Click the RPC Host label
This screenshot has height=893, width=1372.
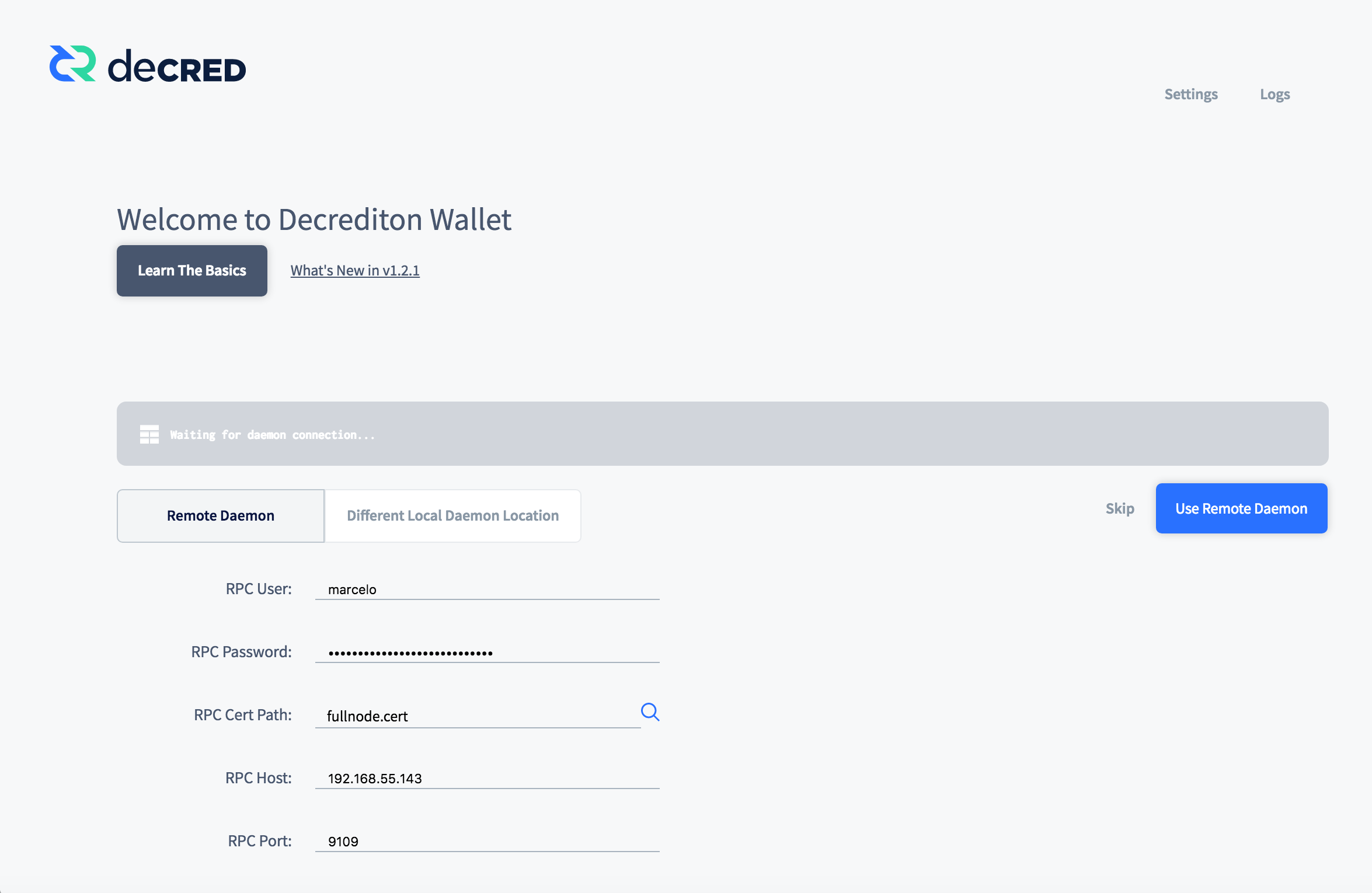[x=259, y=778]
